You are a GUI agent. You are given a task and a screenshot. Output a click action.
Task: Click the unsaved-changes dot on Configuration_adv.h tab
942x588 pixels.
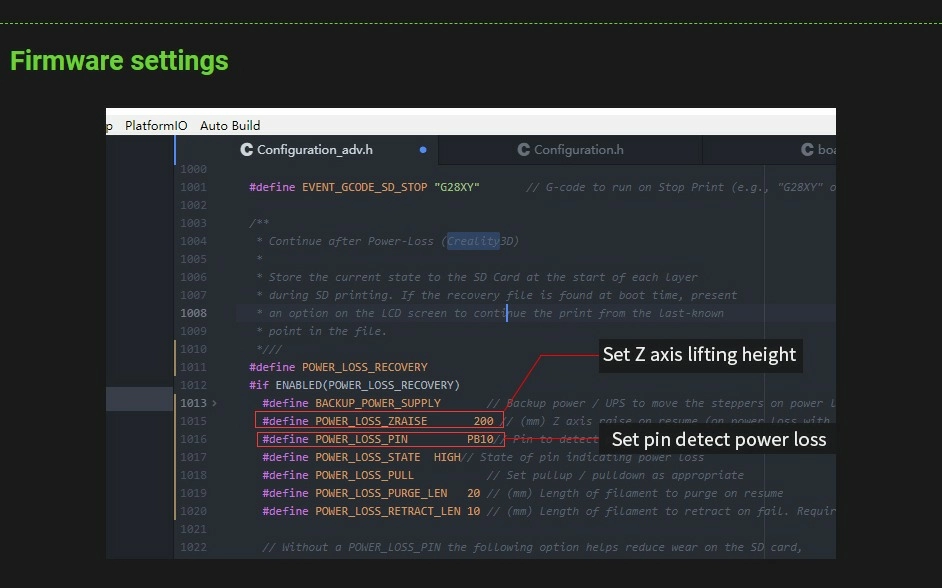pos(423,150)
